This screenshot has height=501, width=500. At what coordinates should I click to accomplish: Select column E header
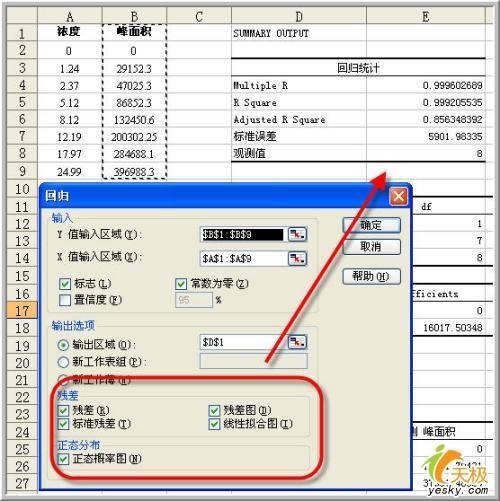click(426, 16)
